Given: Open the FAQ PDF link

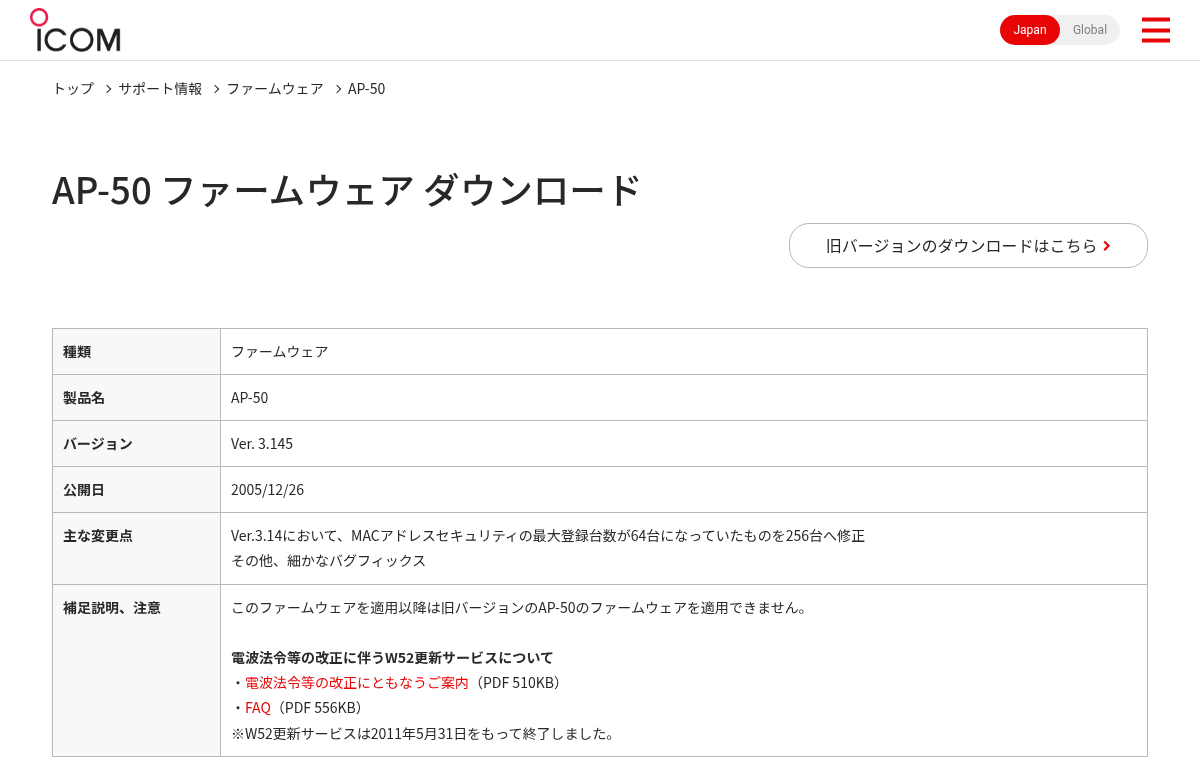Looking at the screenshot, I should tap(258, 707).
